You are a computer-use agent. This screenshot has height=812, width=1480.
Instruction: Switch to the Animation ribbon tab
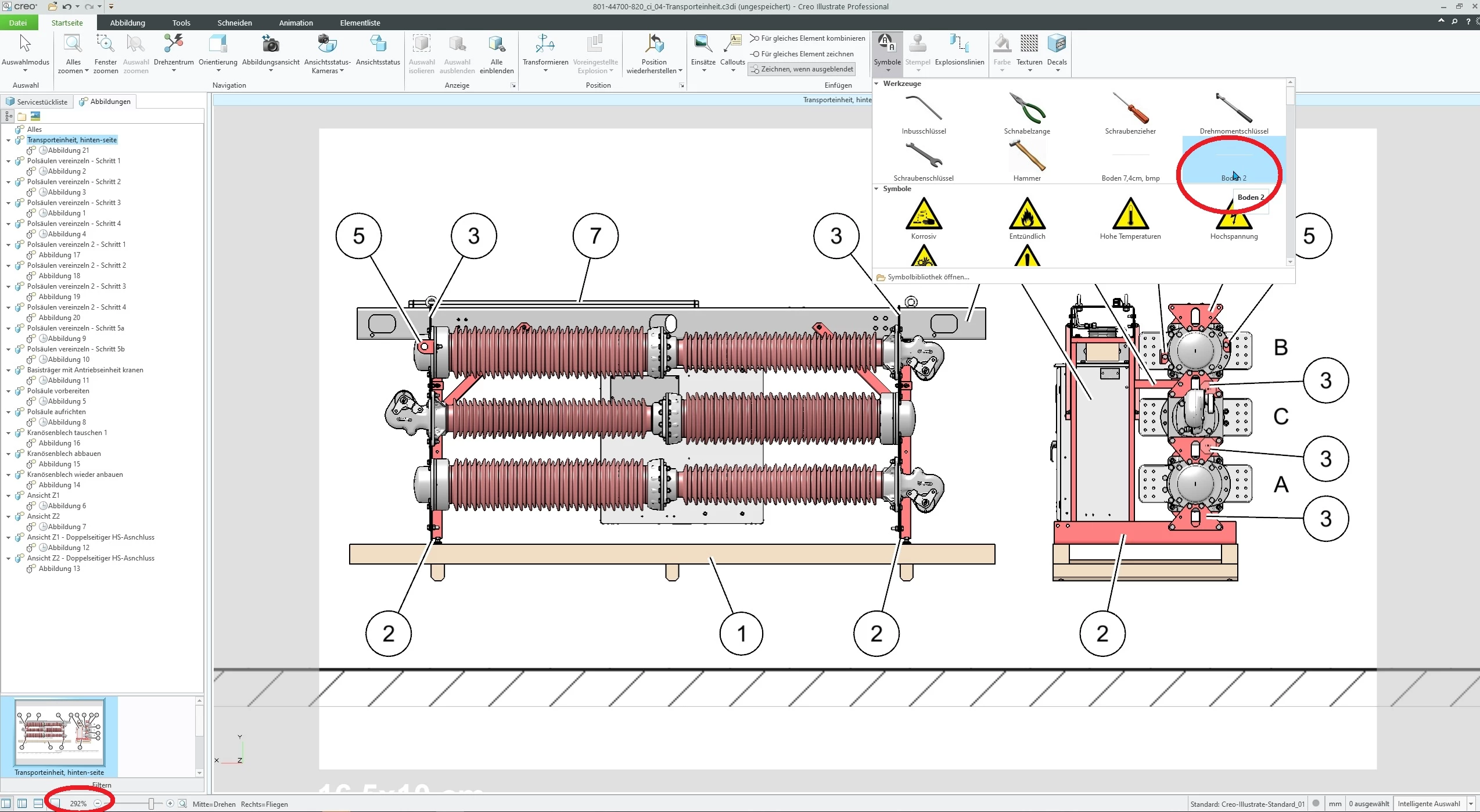point(296,23)
